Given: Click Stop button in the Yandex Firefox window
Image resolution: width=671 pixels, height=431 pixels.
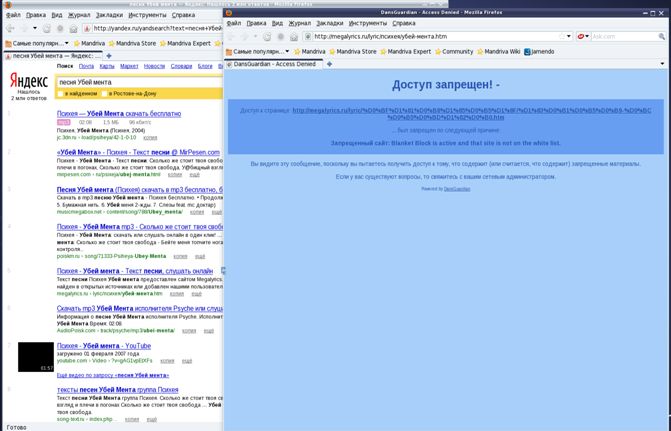Looking at the screenshot, I should [x=60, y=29].
